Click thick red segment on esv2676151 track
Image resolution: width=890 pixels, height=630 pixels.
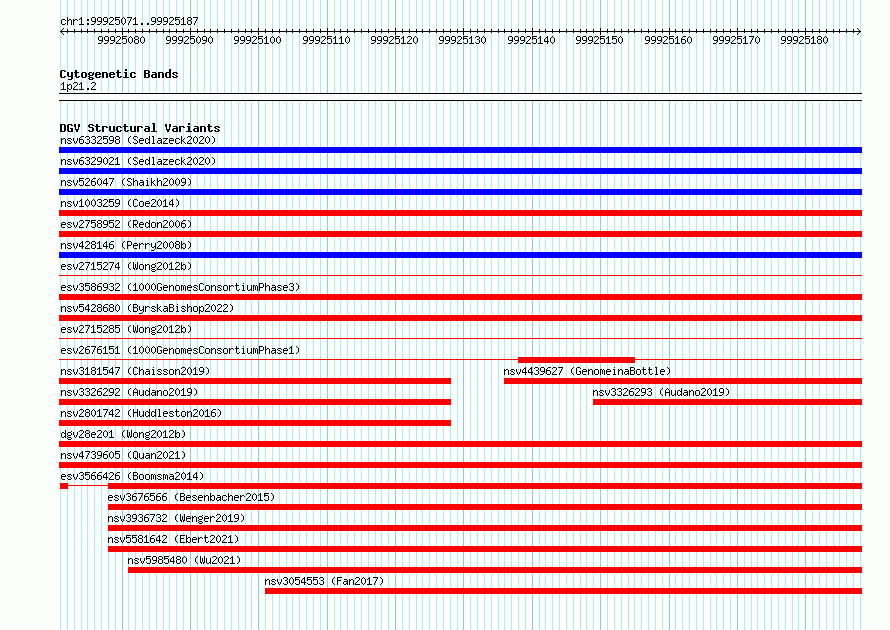click(576, 360)
